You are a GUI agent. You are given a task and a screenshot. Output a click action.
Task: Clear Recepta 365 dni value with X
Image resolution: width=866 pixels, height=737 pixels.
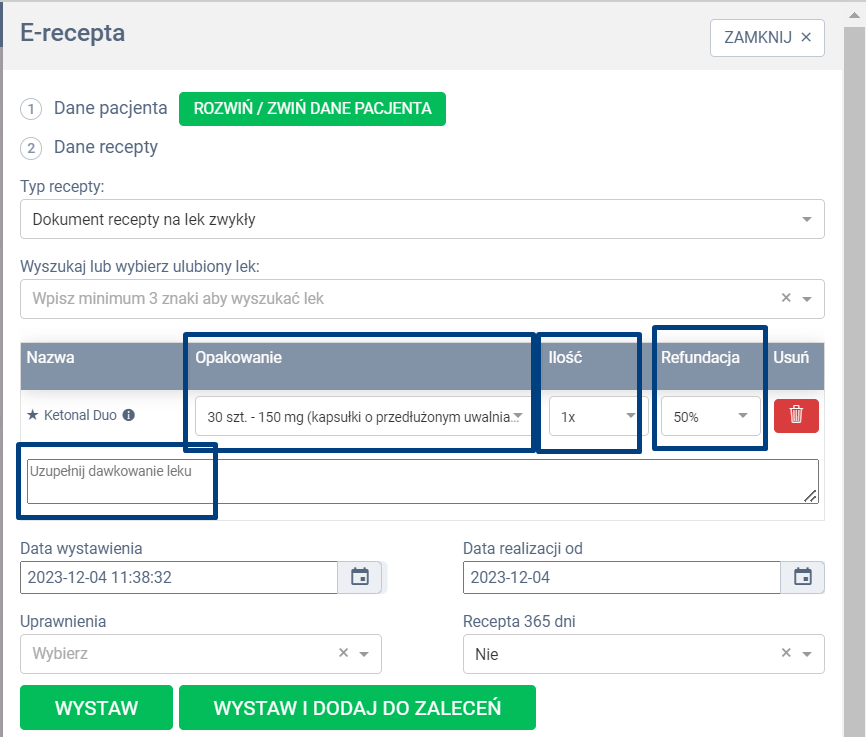(786, 654)
